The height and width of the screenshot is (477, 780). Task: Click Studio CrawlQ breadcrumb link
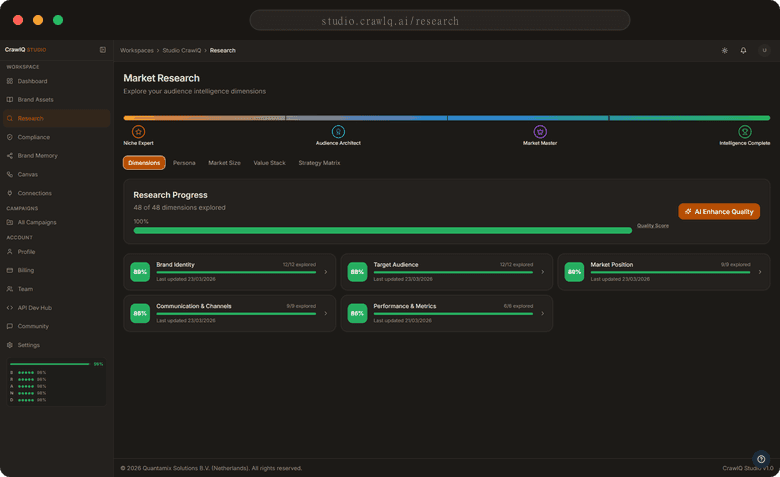coord(182,50)
